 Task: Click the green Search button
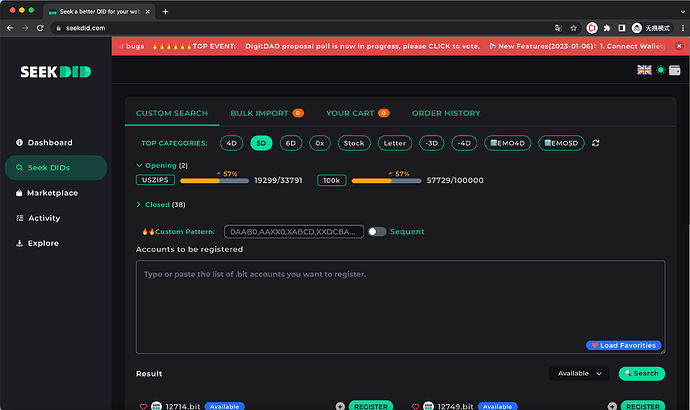tap(642, 373)
